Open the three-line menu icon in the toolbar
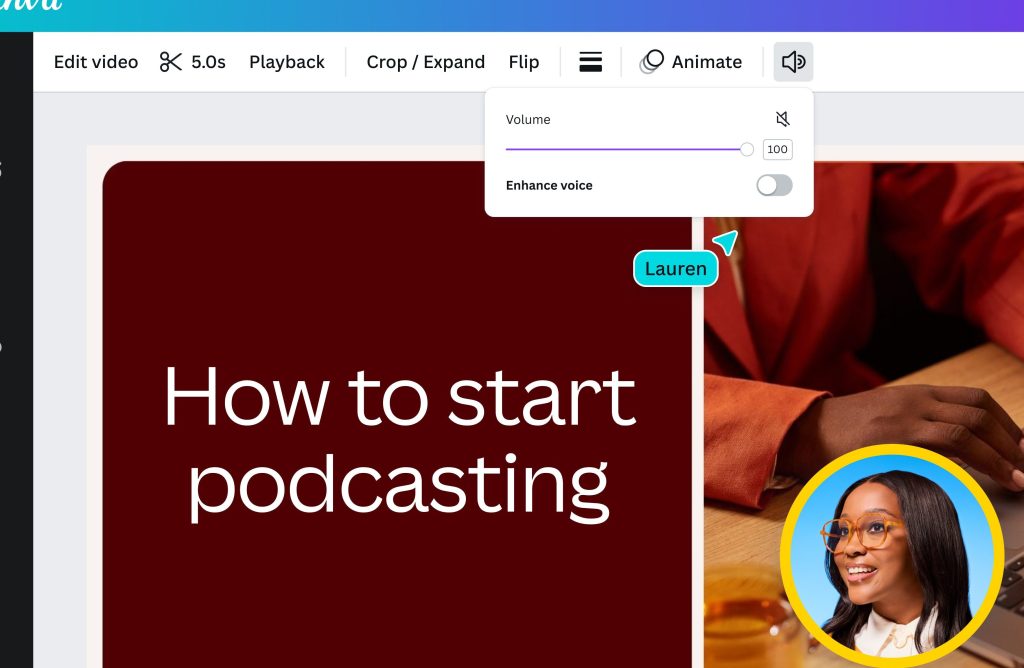This screenshot has width=1024, height=668. pyautogui.click(x=591, y=62)
